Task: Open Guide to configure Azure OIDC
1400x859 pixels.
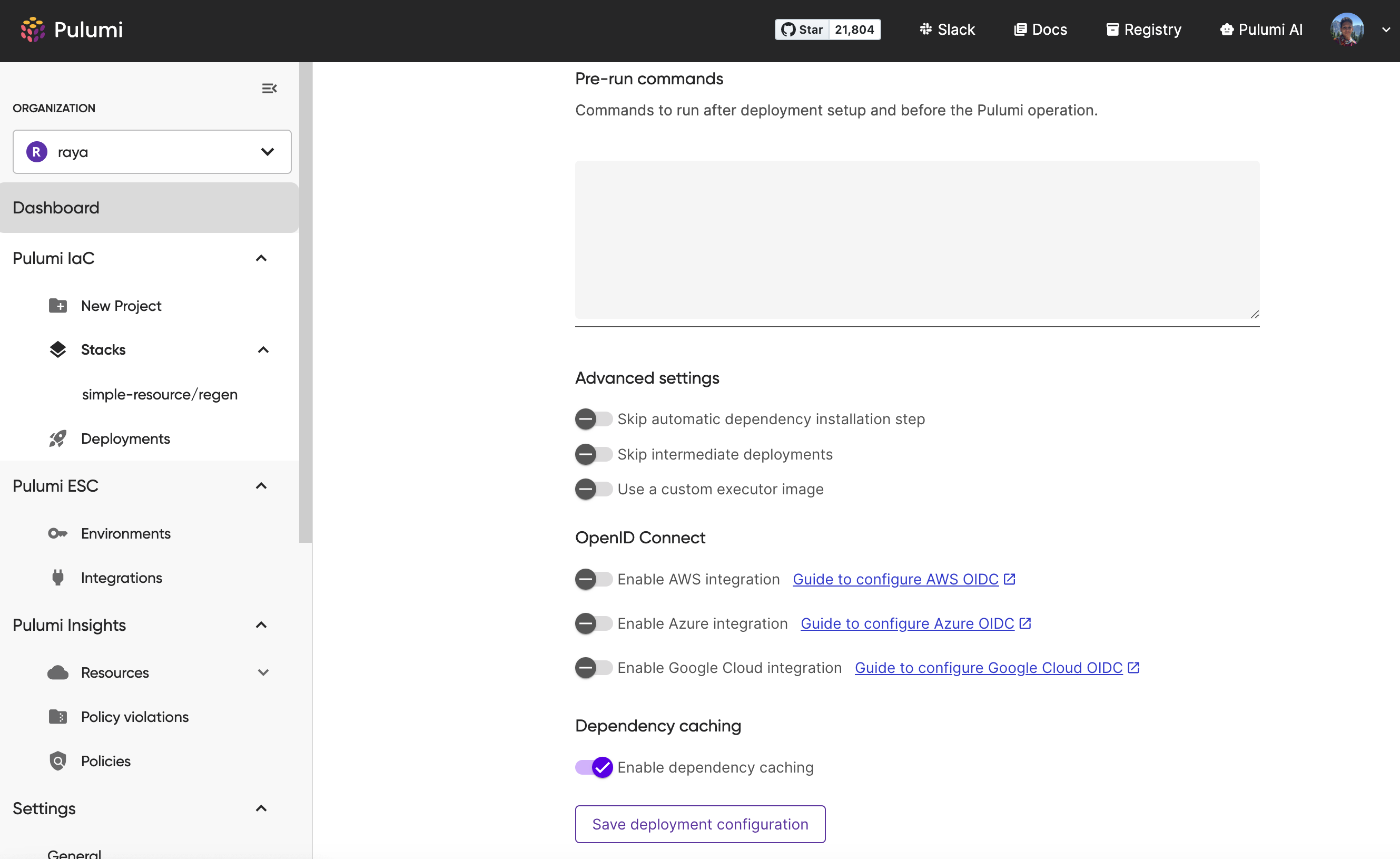Action: tap(908, 623)
